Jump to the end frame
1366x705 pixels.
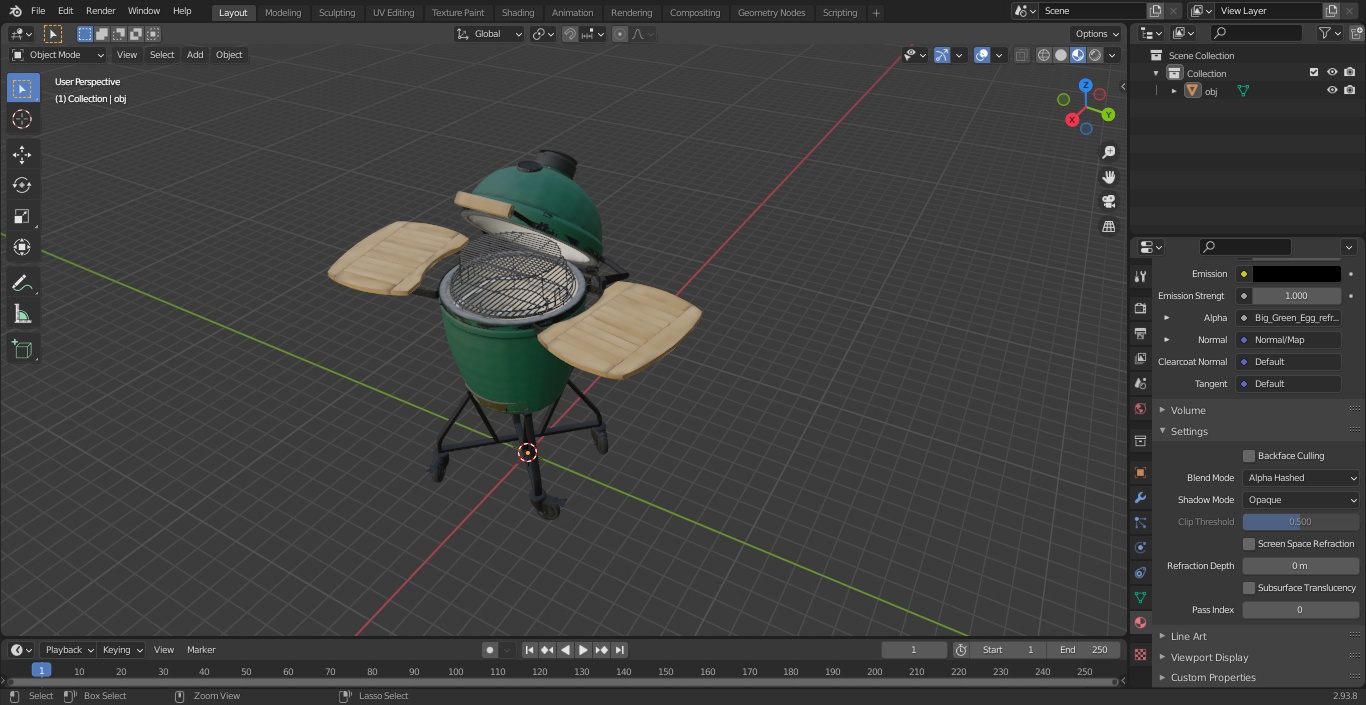point(619,650)
